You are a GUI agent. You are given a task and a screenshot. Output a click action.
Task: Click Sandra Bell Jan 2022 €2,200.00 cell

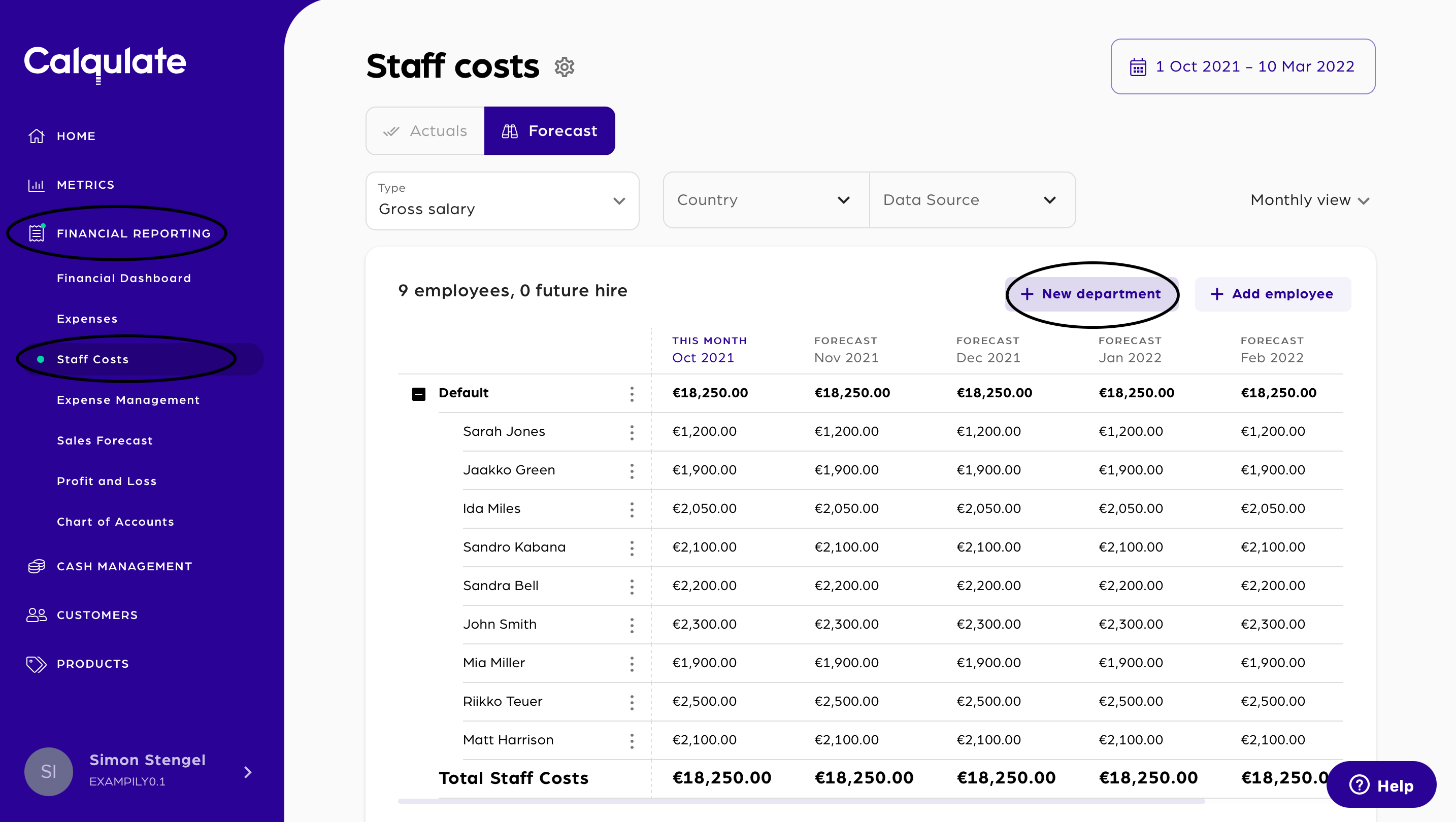coord(1131,585)
